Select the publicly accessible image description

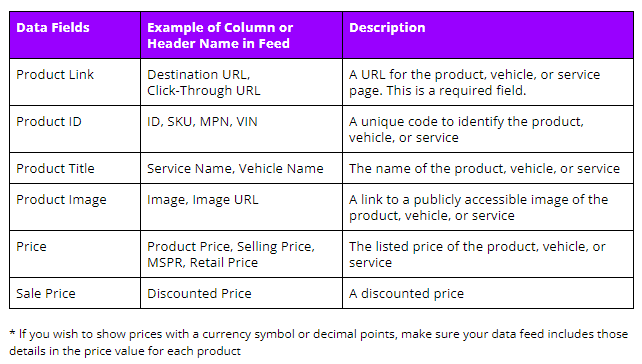[x=478, y=208]
